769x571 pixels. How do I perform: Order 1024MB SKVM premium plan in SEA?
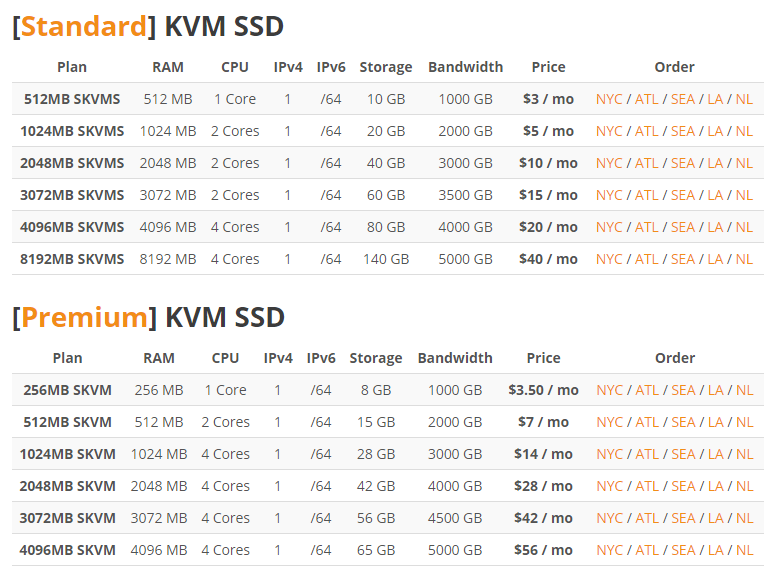coord(683,454)
